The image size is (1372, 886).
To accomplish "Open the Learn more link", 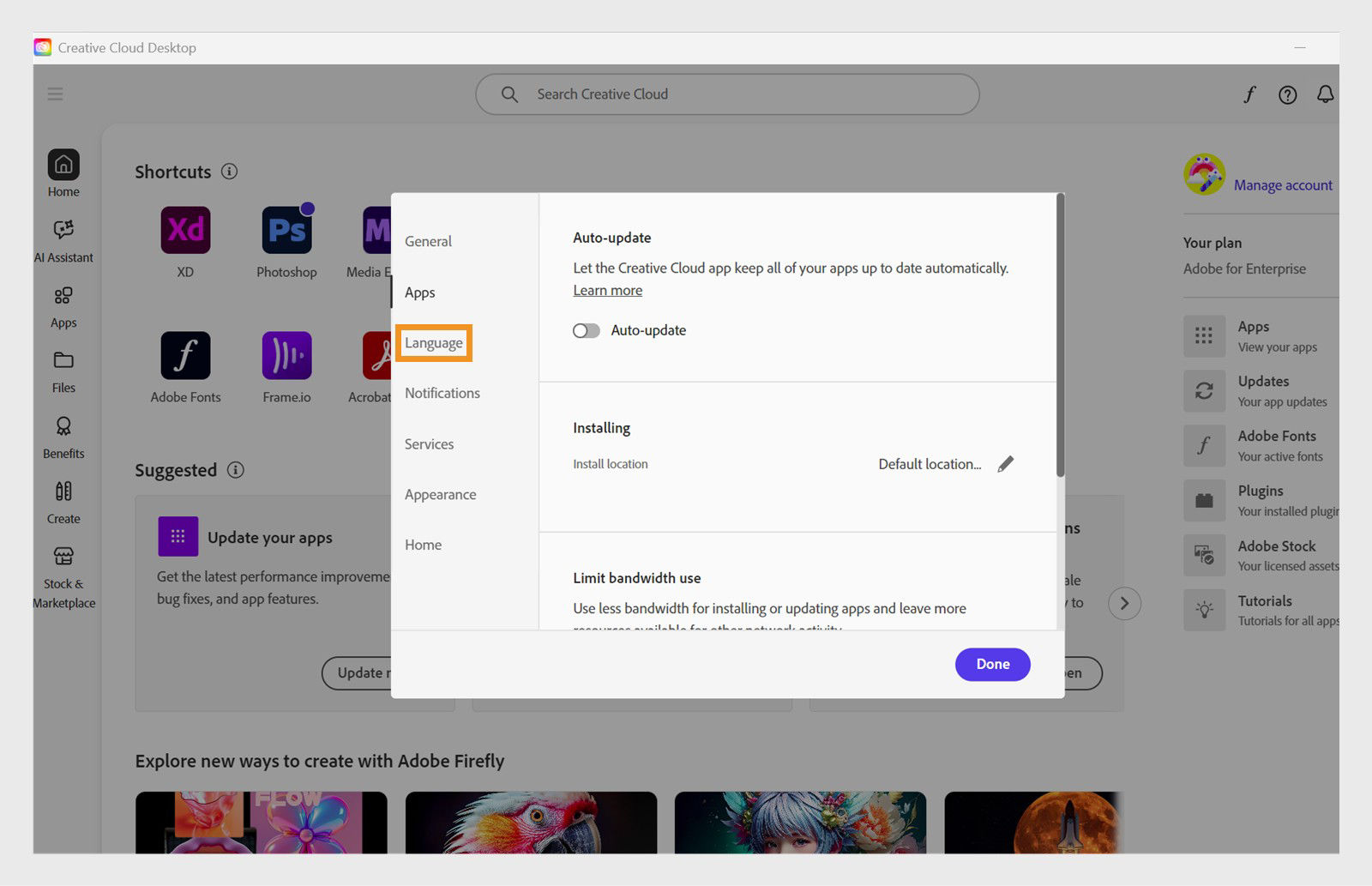I will pyautogui.click(x=608, y=290).
